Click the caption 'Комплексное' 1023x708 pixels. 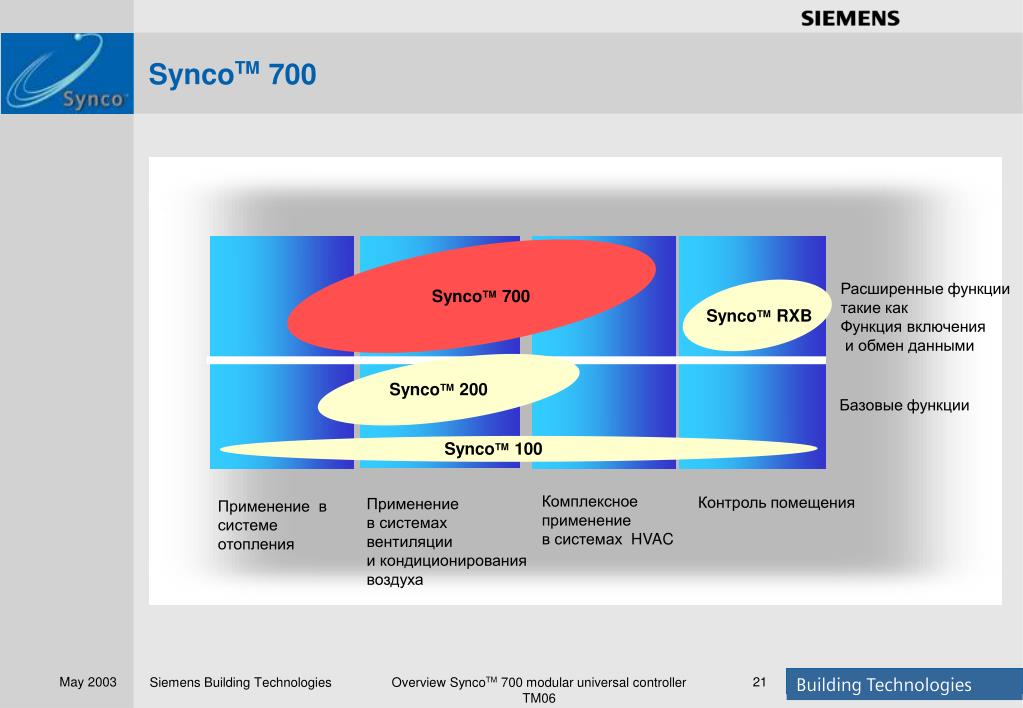[x=589, y=502]
